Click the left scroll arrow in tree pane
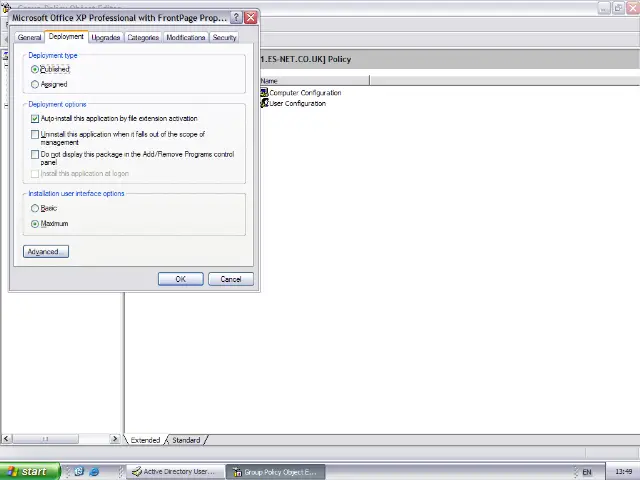The image size is (640, 480). (x=6, y=439)
